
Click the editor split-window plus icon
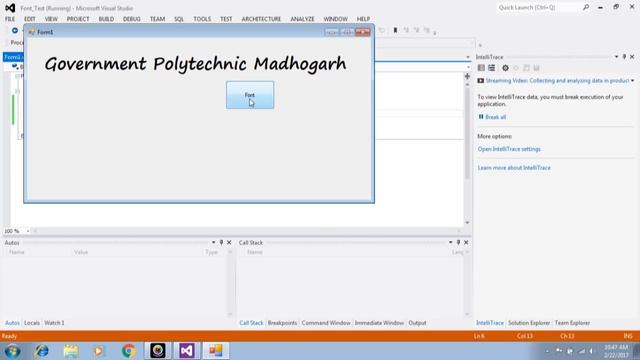click(467, 76)
